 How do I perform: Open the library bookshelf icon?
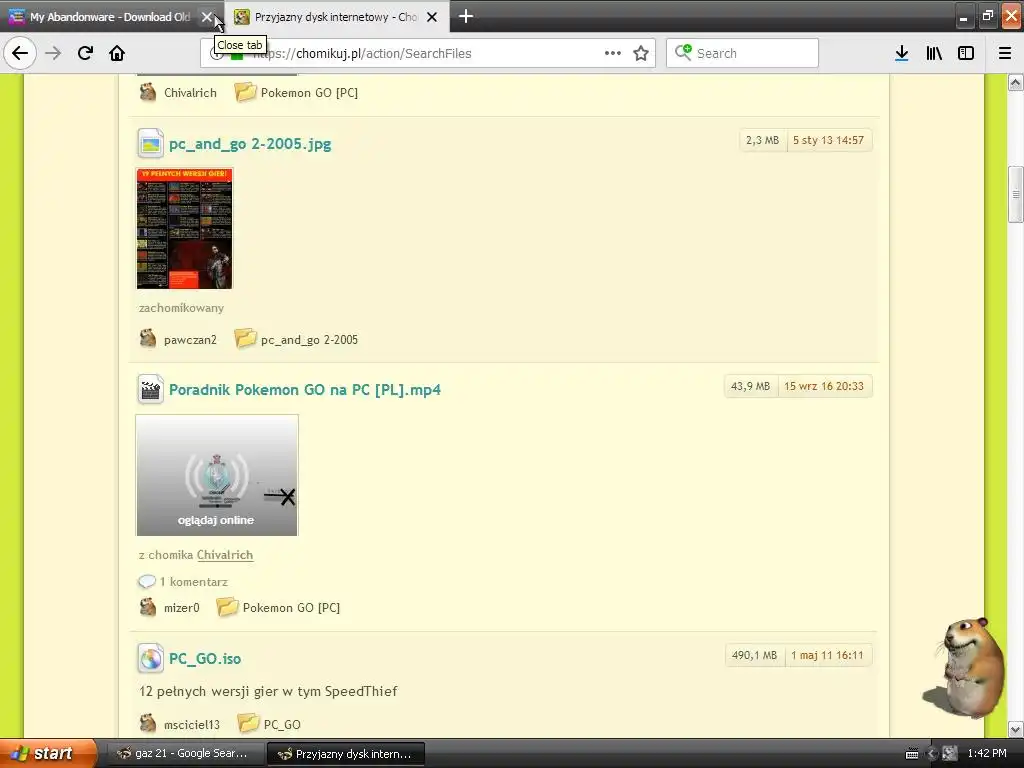coord(934,53)
